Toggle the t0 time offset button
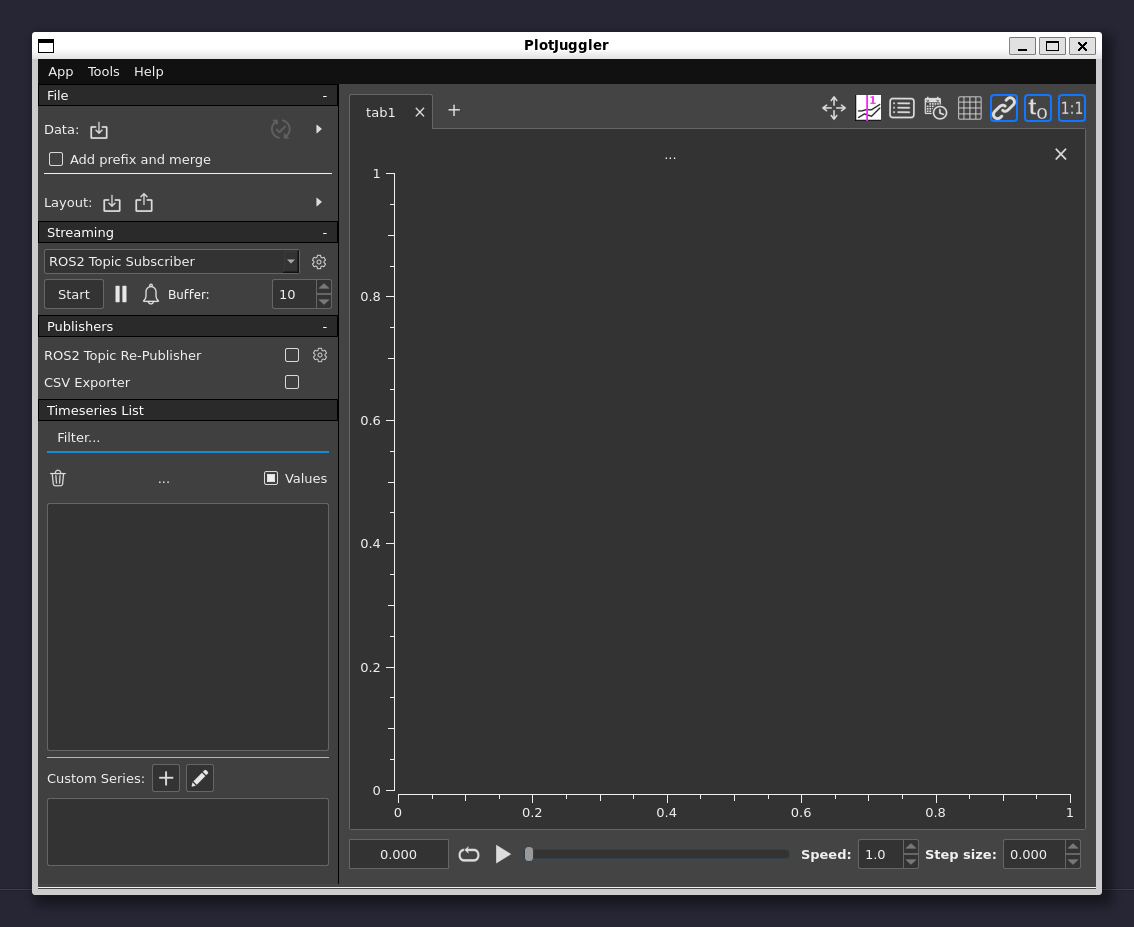The height and width of the screenshot is (927, 1134). coord(1038,108)
